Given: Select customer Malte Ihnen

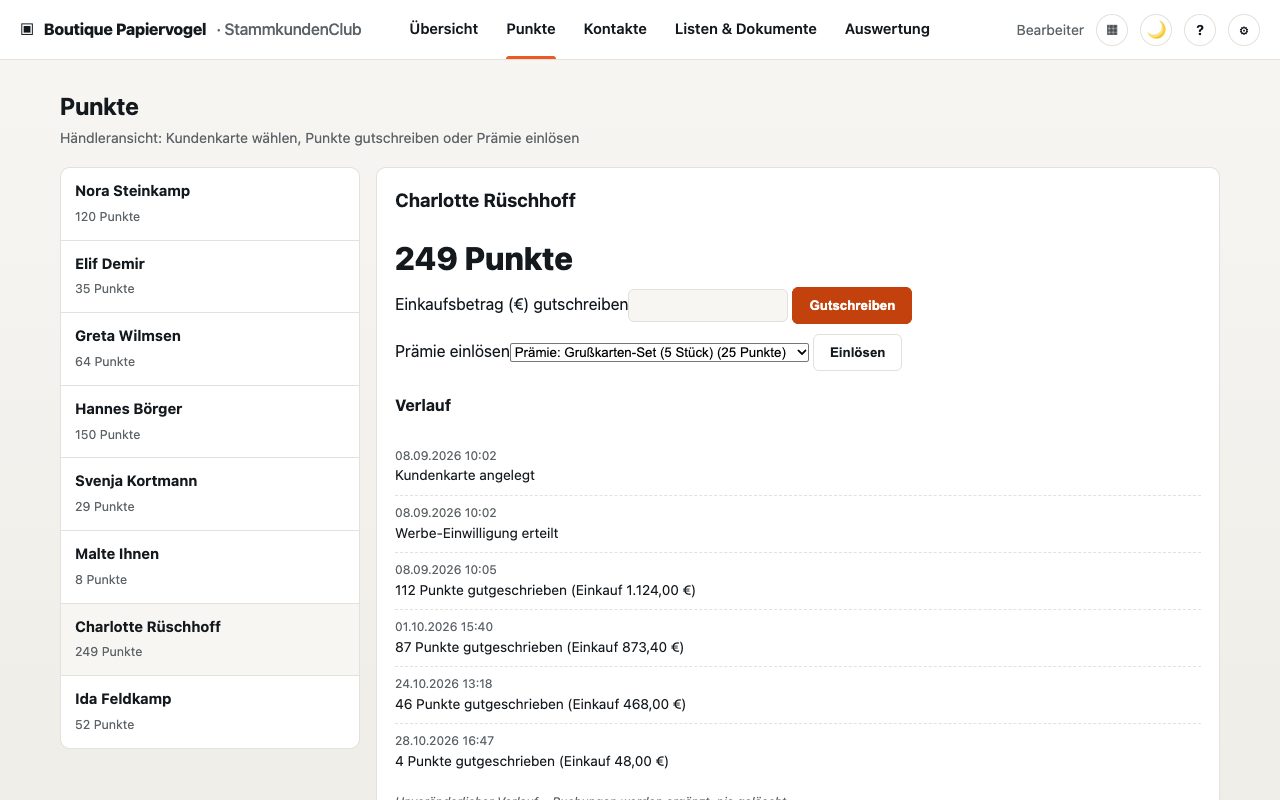Looking at the screenshot, I should pyautogui.click(x=210, y=567).
